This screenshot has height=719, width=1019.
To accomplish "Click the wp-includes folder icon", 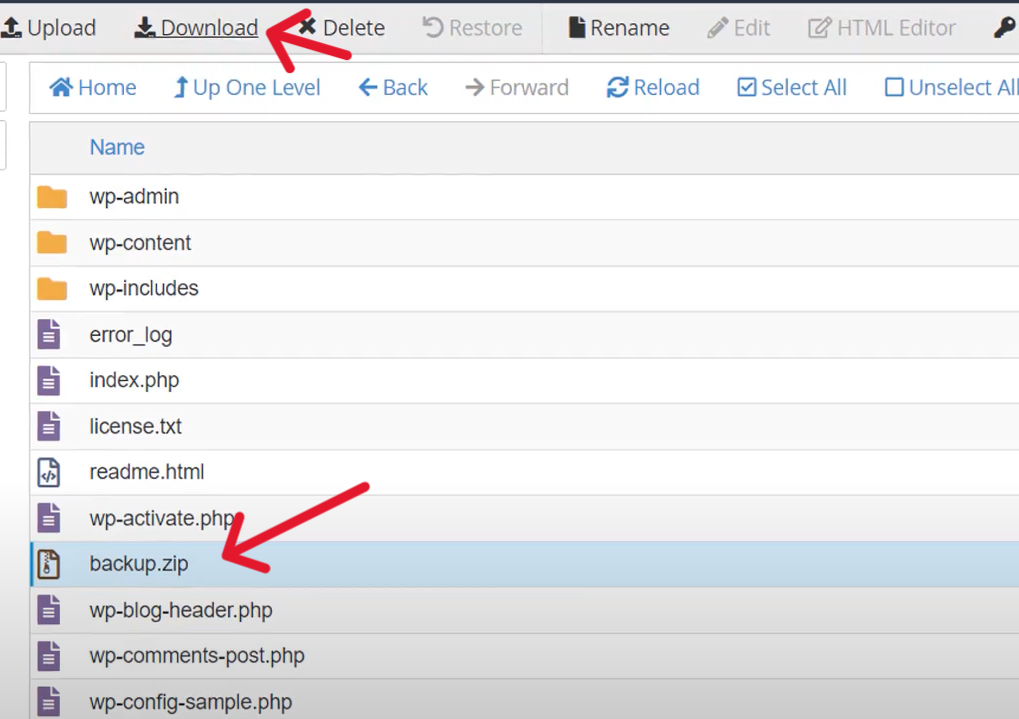I will click(52, 289).
